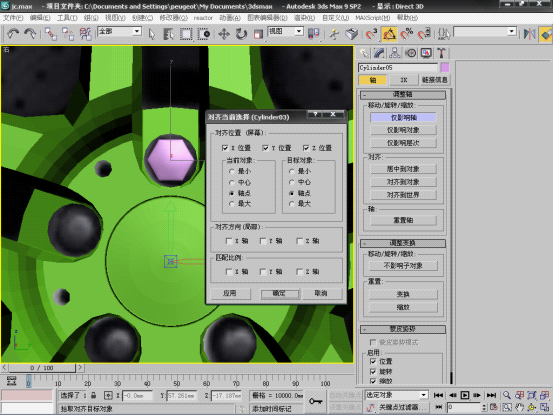Viewport: 553px width, 415px height.
Task: Uncheck the X position checkbox
Action: [x=225, y=148]
